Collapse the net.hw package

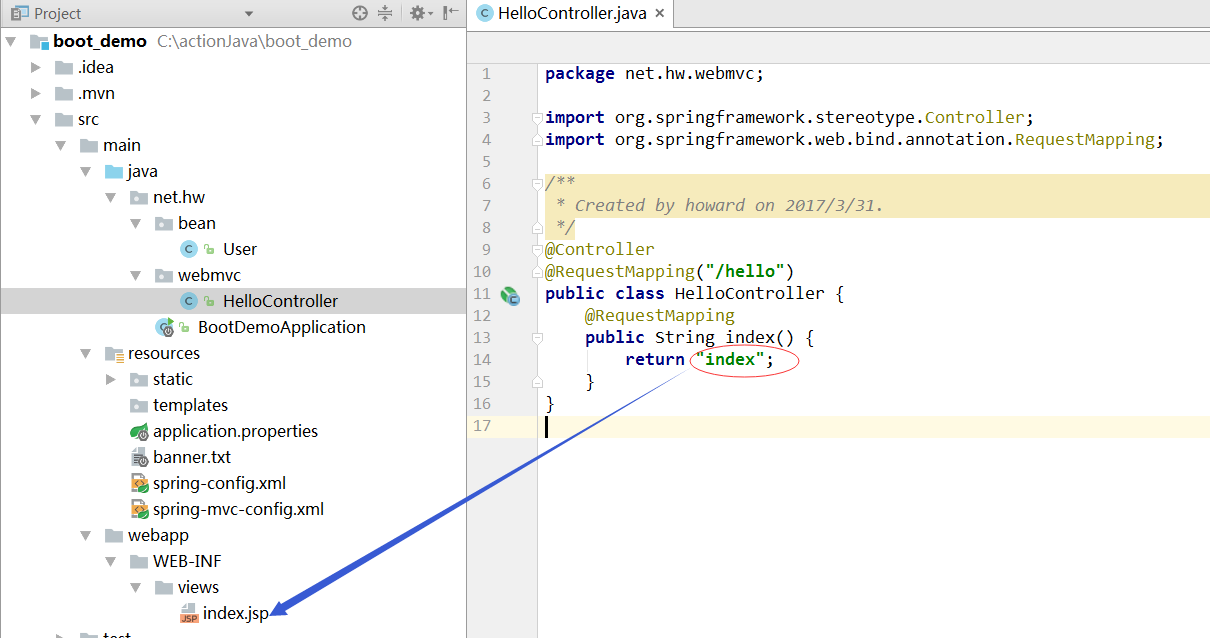click(111, 197)
